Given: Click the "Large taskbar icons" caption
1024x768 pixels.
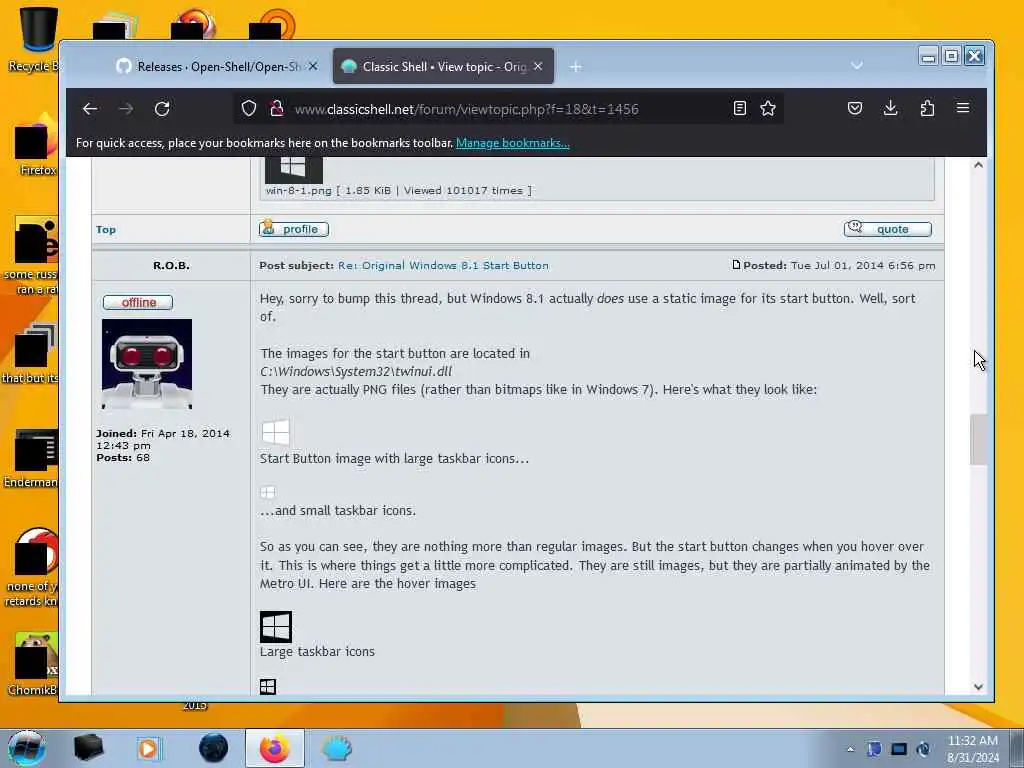Looking at the screenshot, I should pyautogui.click(x=317, y=652).
